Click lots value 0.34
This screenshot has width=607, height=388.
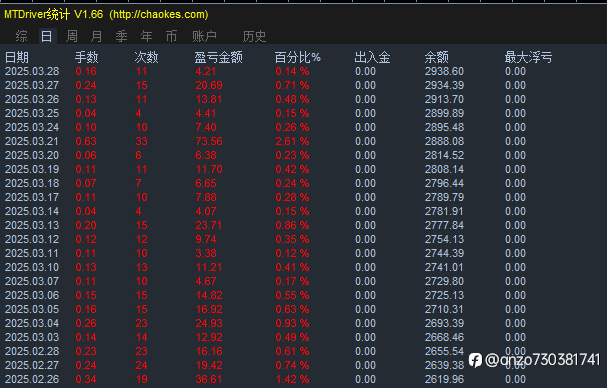pyautogui.click(x=86, y=379)
